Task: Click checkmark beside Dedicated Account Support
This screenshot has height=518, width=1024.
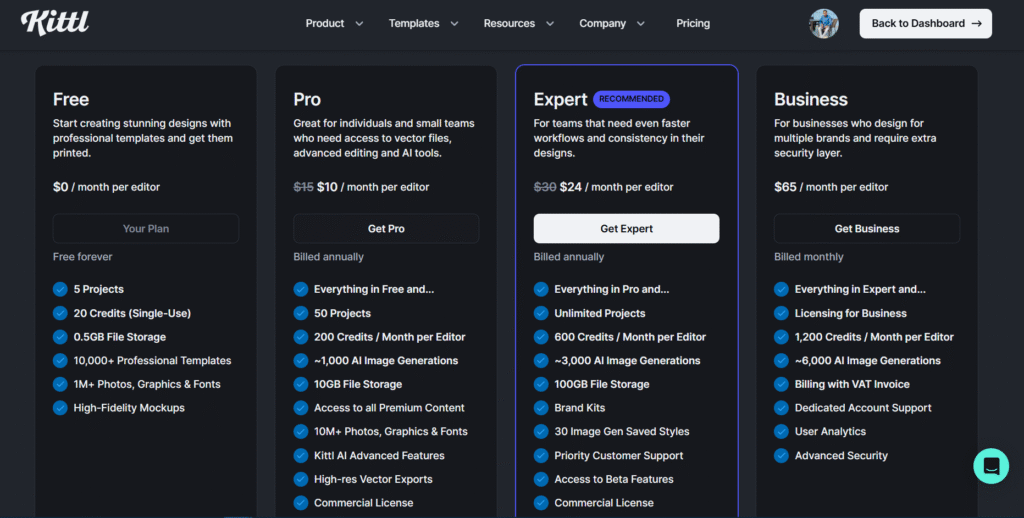Action: click(781, 408)
